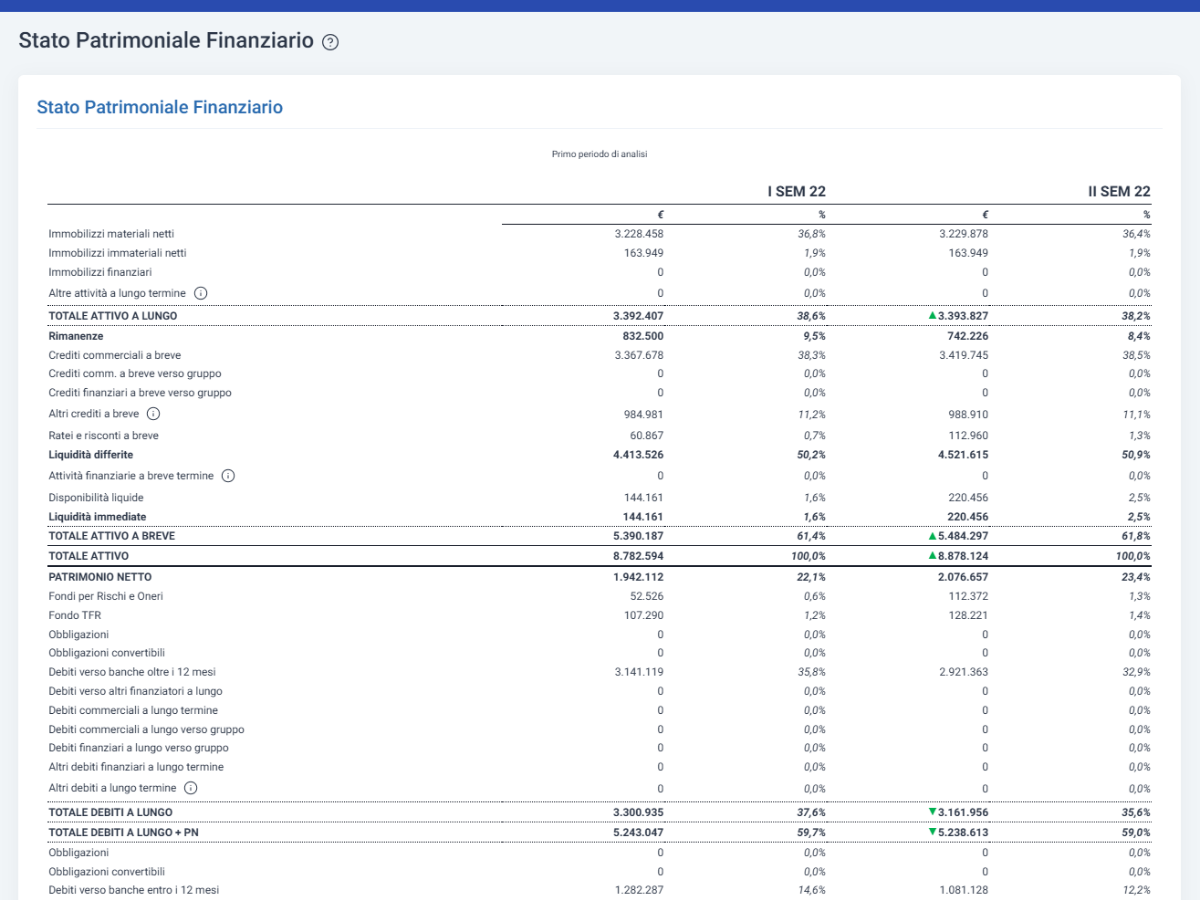Viewport: 1200px width, 900px height.
Task: Click down arrow at TOTALE DEBITI A LUNGO + PN
Action: click(932, 832)
